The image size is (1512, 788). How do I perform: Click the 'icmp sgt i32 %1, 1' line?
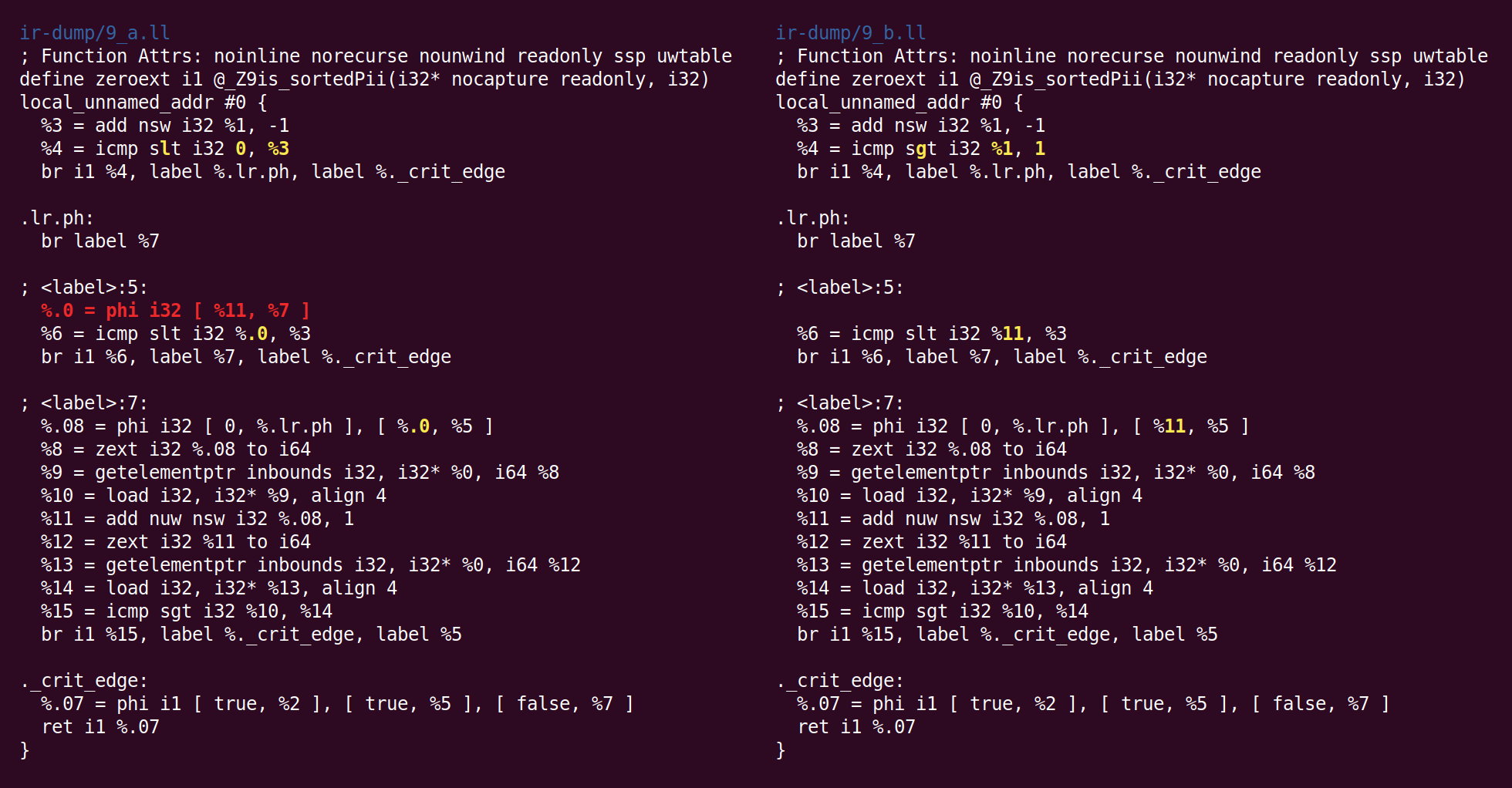coord(921,149)
